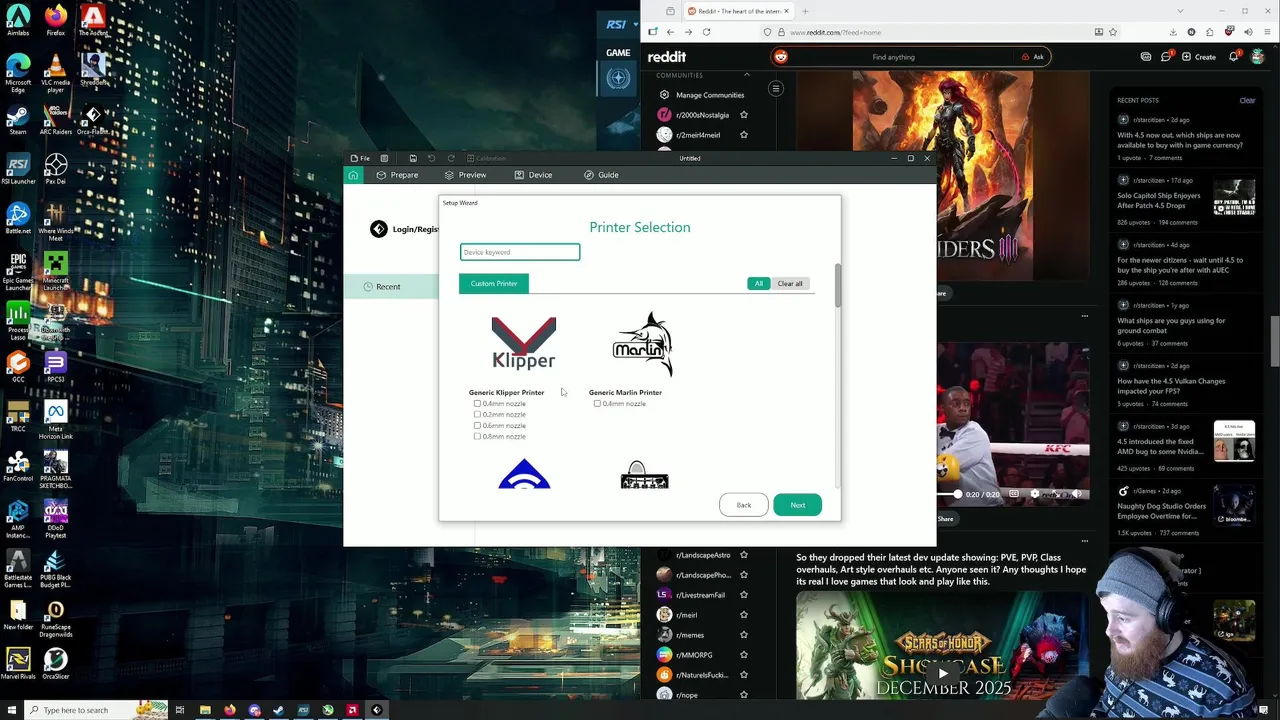Image resolution: width=1280 pixels, height=720 pixels.
Task: Open Firefox downloads arrow icon
Action: pyautogui.click(x=1173, y=32)
